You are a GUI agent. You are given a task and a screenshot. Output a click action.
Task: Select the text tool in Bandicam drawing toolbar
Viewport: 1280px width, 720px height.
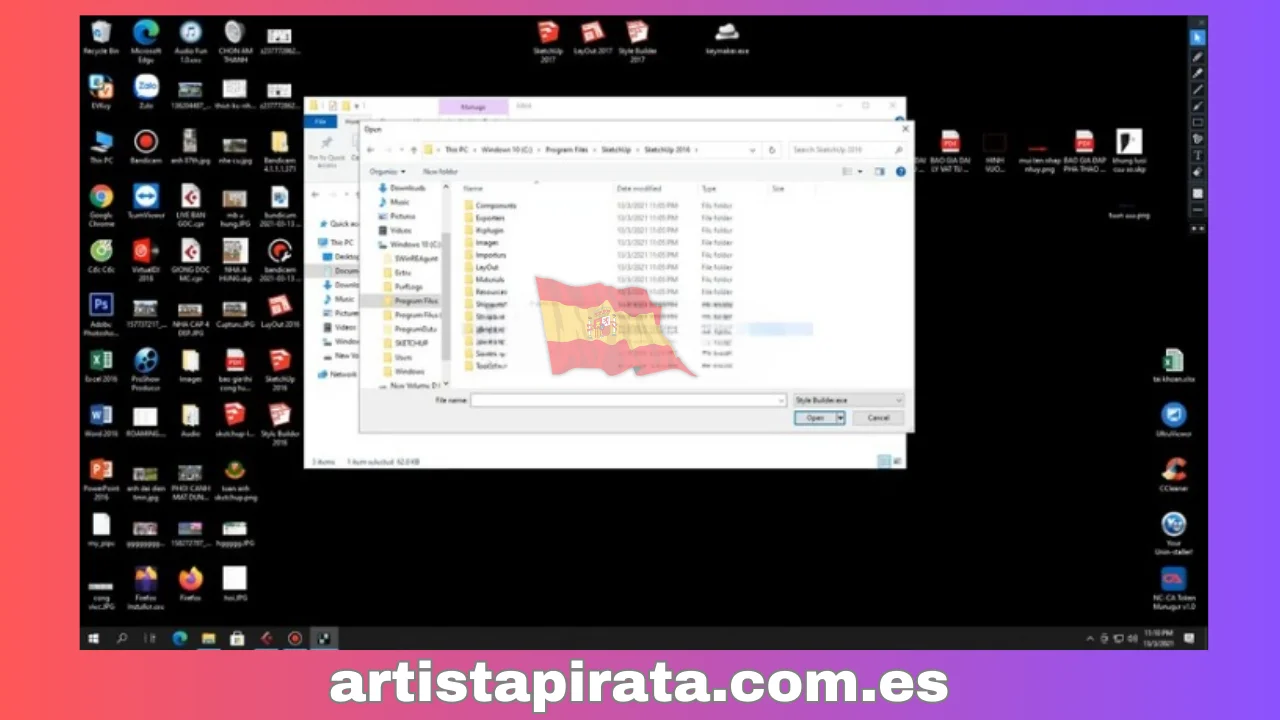1197,155
